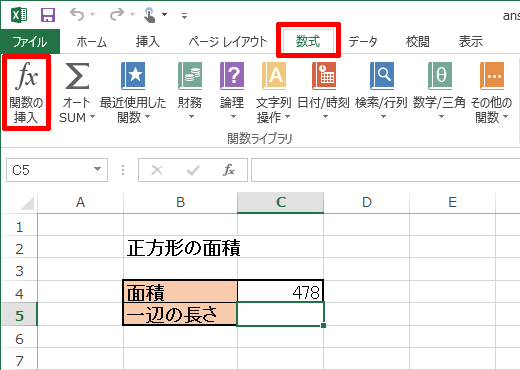Click the オートSUM sigma icon
Image resolution: width=520 pixels, height=370 pixels.
(77, 76)
